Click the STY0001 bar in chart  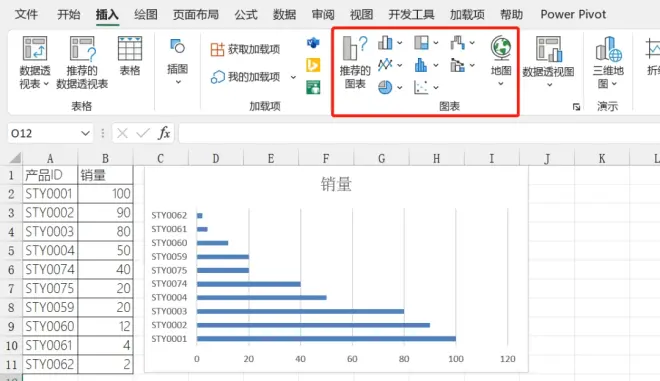[326, 339]
